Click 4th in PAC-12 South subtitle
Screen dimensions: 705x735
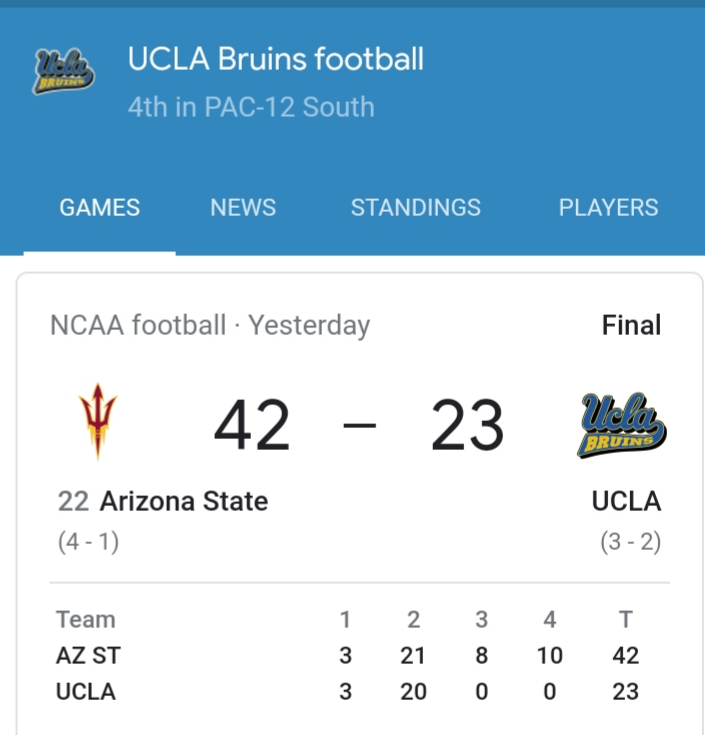(251, 107)
